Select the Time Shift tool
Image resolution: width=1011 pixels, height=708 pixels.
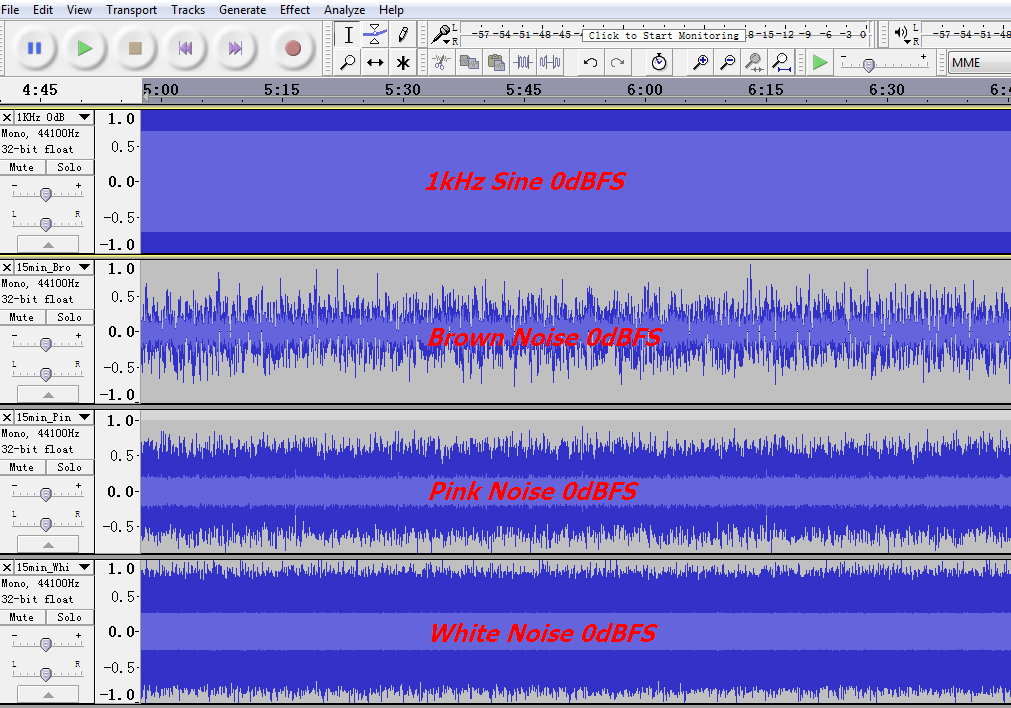click(x=375, y=63)
